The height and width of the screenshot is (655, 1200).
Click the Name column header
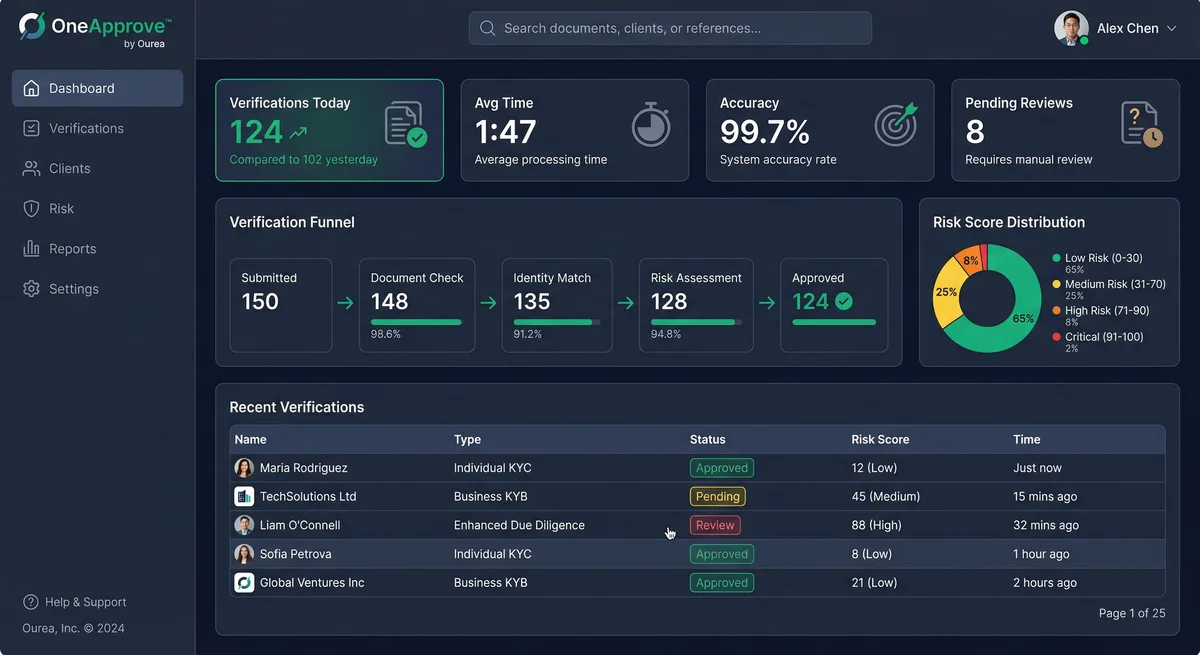pos(250,439)
